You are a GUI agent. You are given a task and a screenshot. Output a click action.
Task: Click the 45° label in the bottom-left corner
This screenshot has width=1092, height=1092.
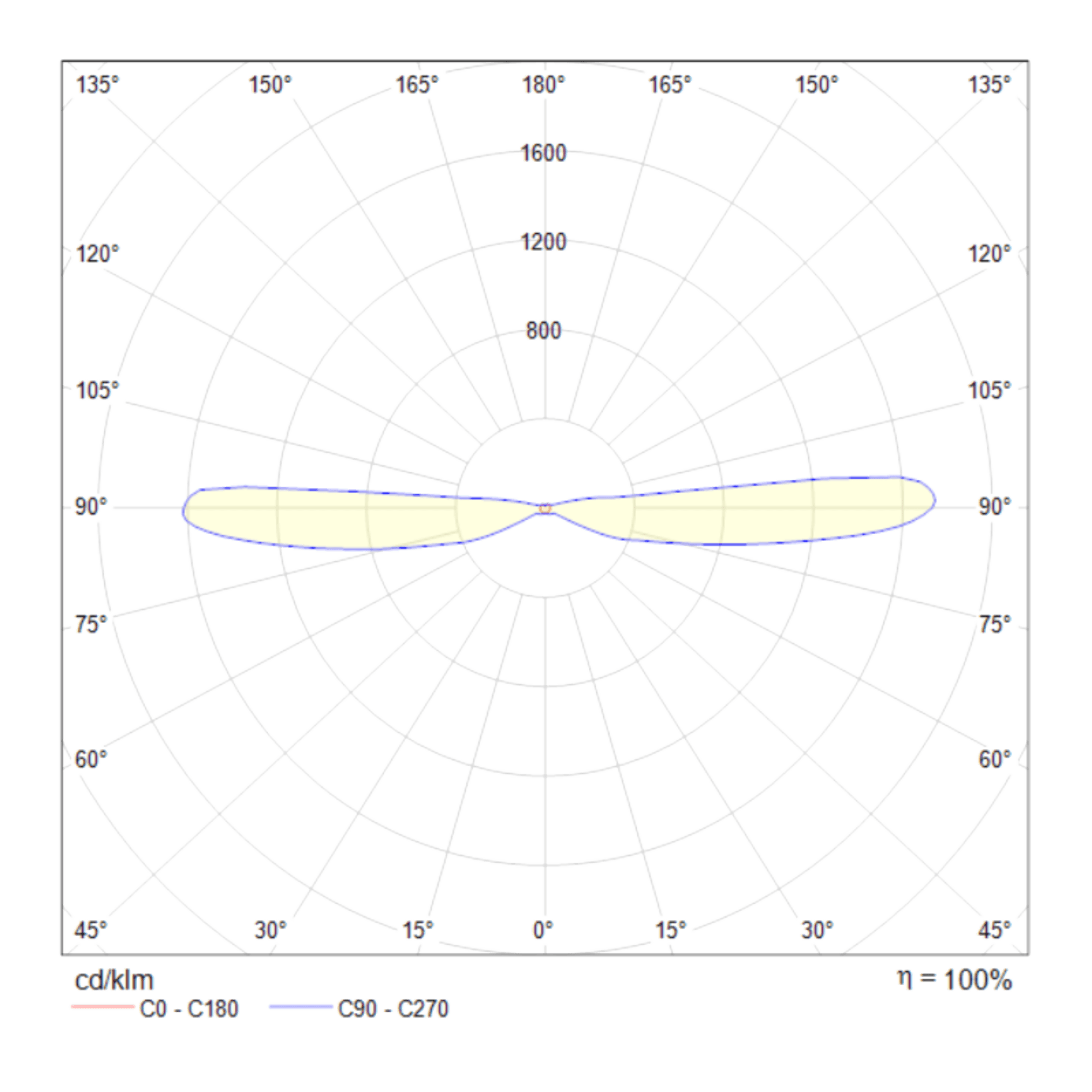91,930
